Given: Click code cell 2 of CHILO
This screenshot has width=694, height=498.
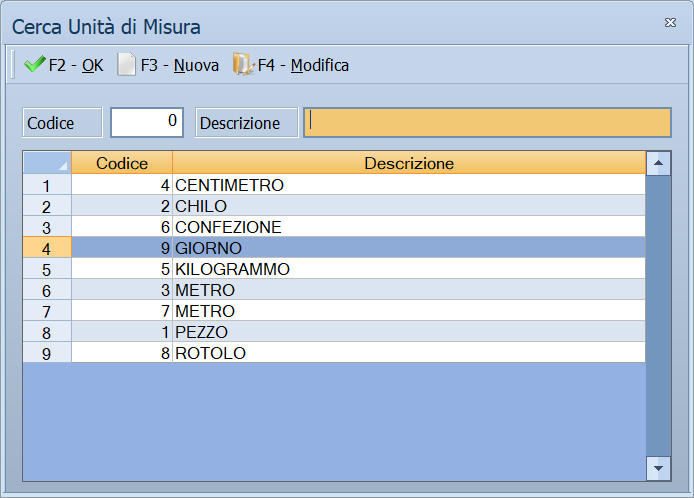Looking at the screenshot, I should tap(122, 206).
